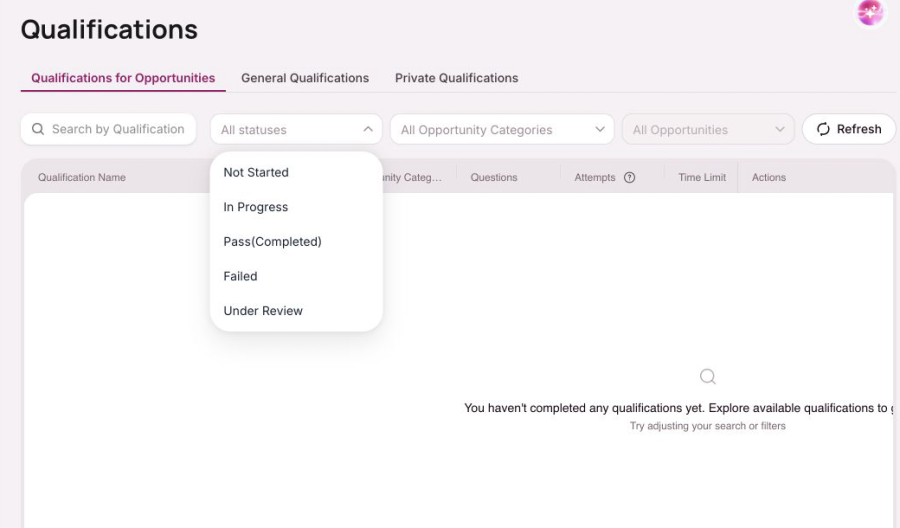Click the empty-state magnifier icon
Screen dimensions: 900x528
click(708, 376)
